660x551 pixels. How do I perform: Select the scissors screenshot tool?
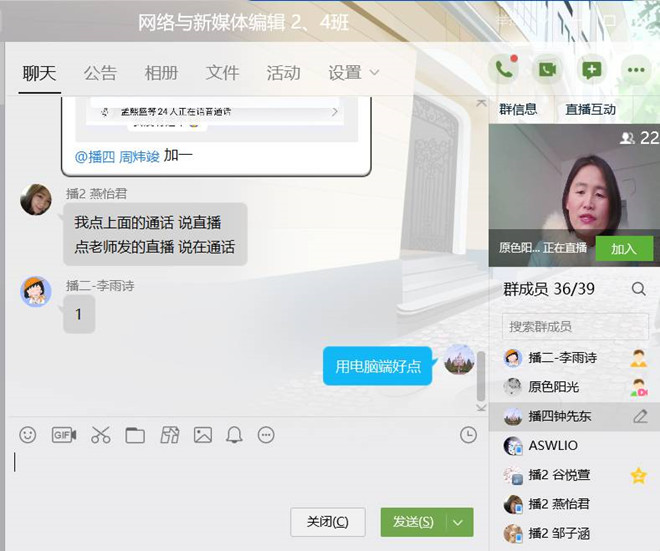pyautogui.click(x=100, y=435)
